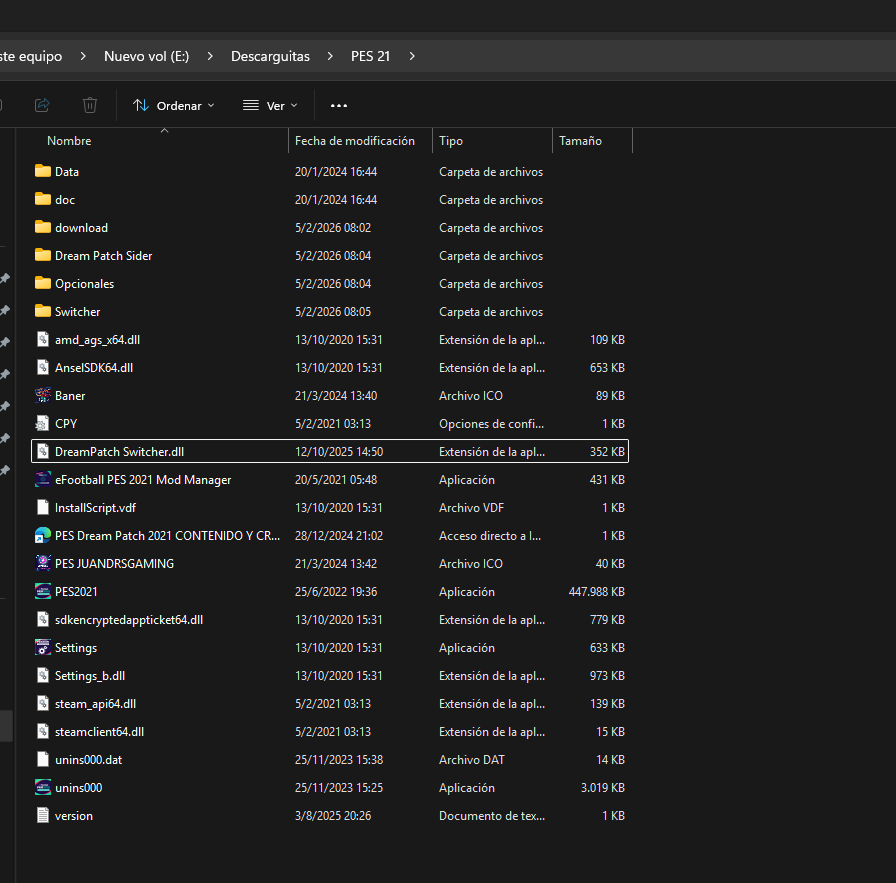Click the '25/6/2022 19:36' date cell
Image resolution: width=896 pixels, height=883 pixels.
click(x=336, y=592)
